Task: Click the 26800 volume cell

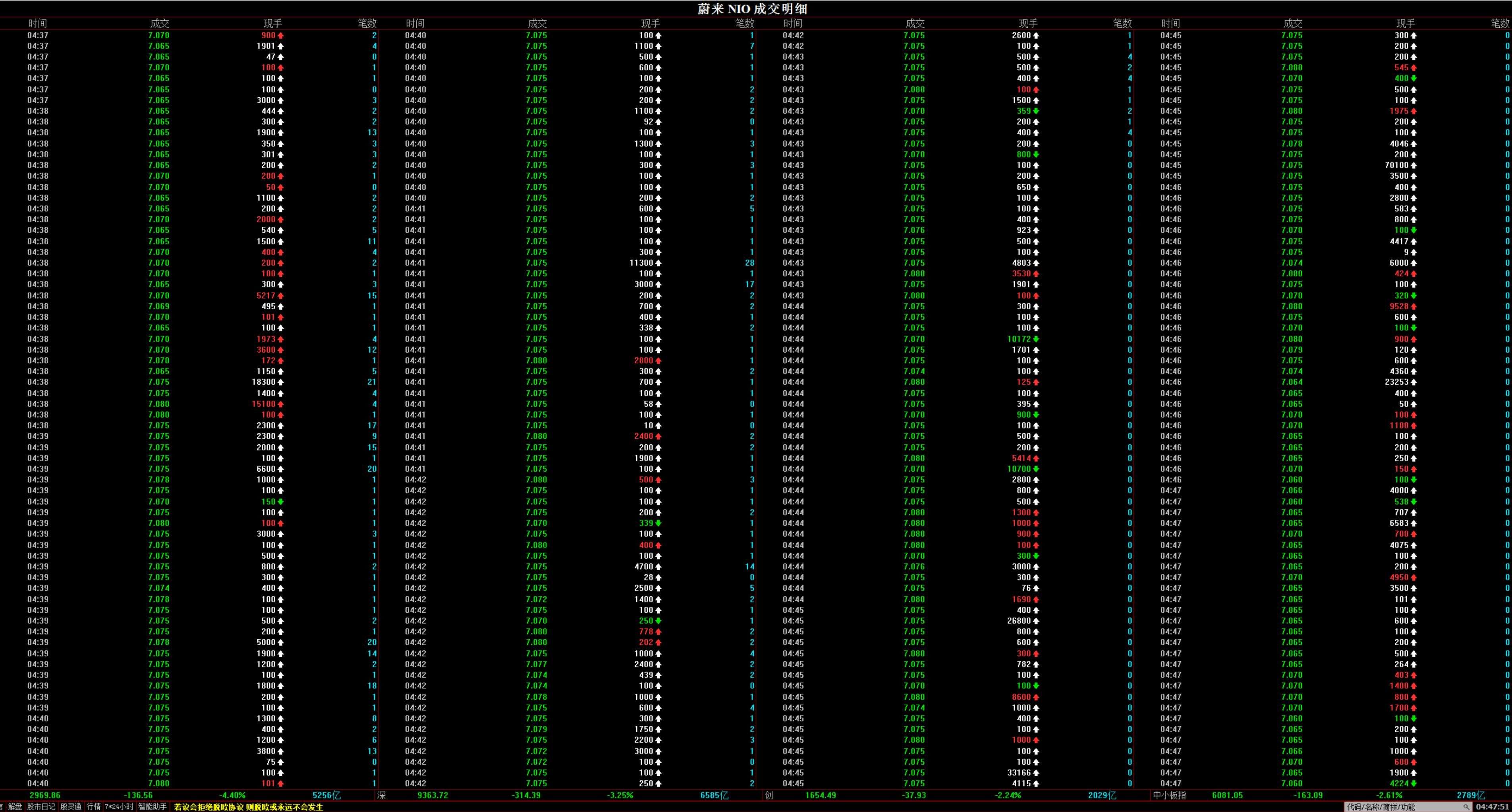Action: click(1023, 621)
